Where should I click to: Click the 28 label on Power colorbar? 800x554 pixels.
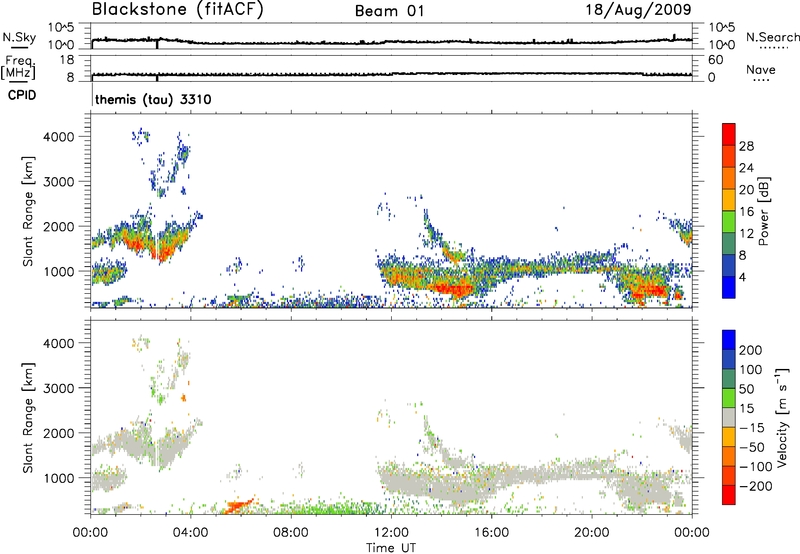pos(746,146)
